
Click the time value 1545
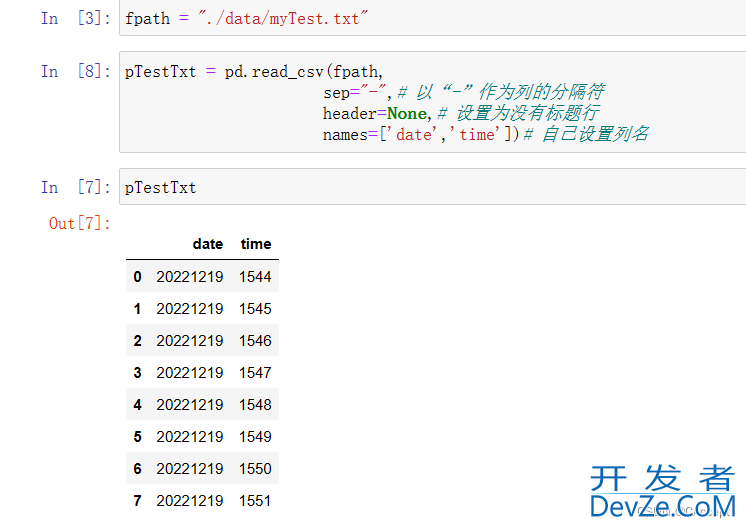(255, 309)
